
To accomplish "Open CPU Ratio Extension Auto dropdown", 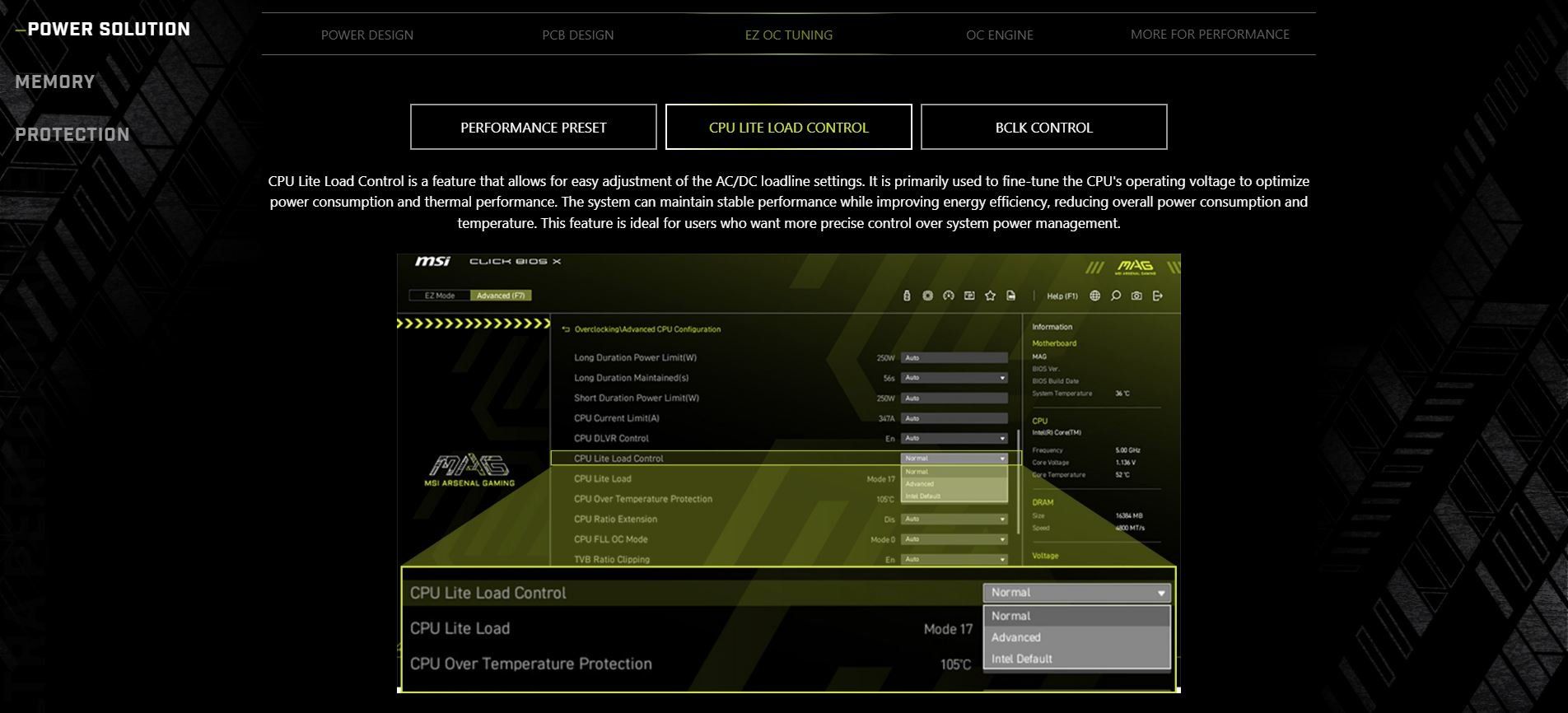I will [954, 520].
